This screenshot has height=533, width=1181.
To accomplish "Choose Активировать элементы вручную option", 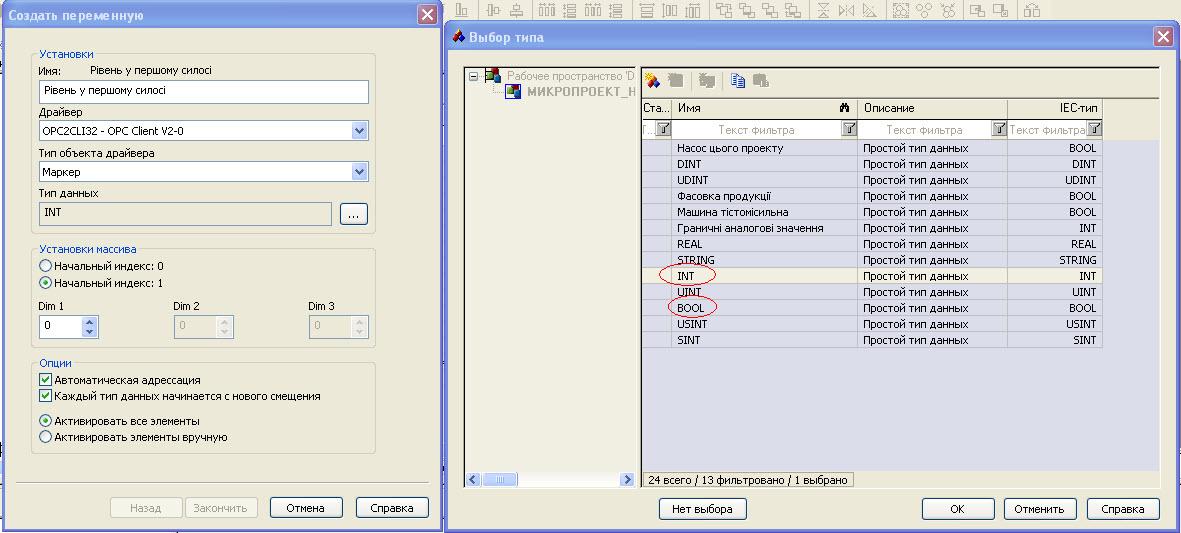I will tap(45, 437).
